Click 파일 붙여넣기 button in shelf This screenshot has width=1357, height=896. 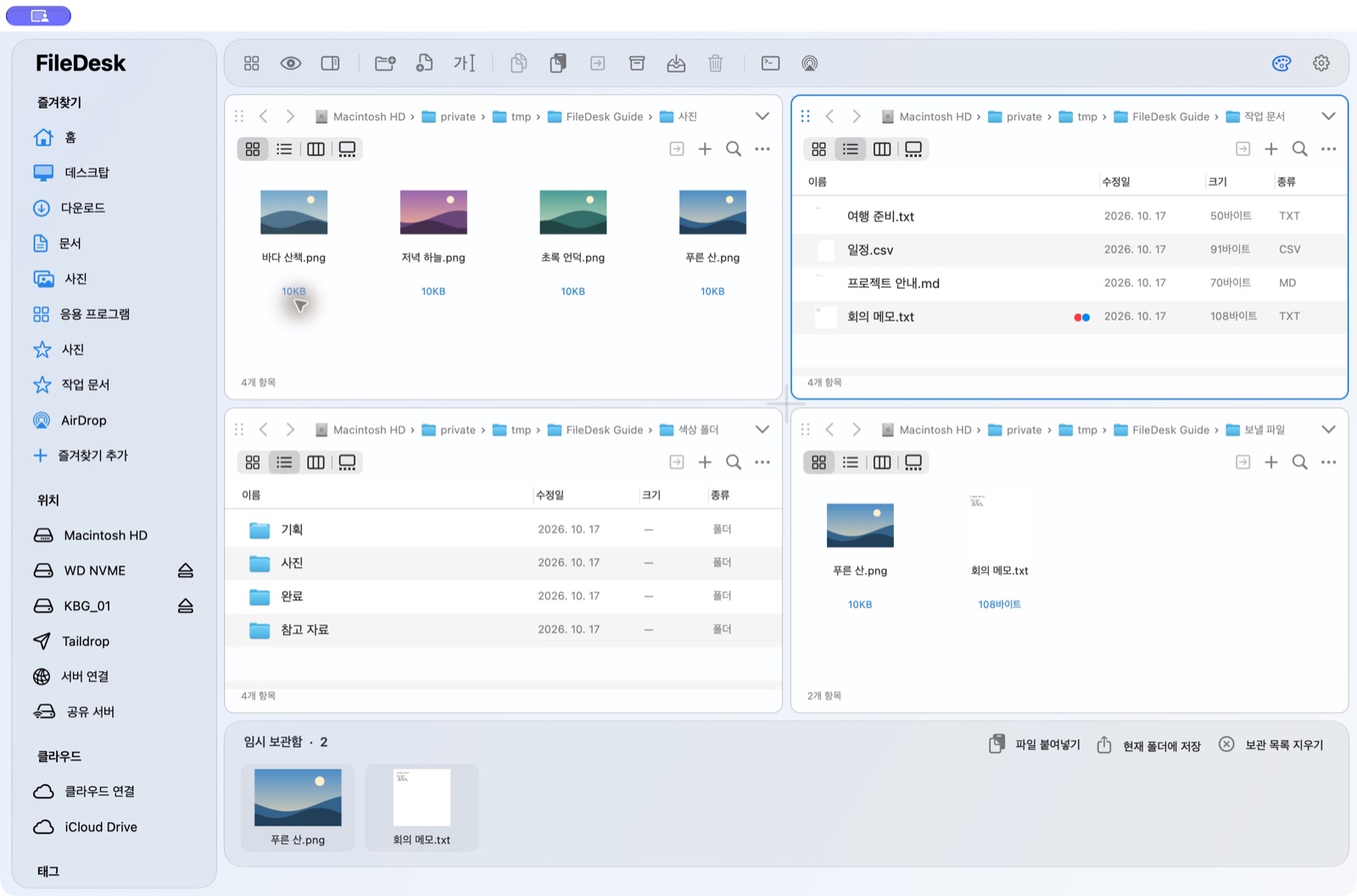point(1035,744)
